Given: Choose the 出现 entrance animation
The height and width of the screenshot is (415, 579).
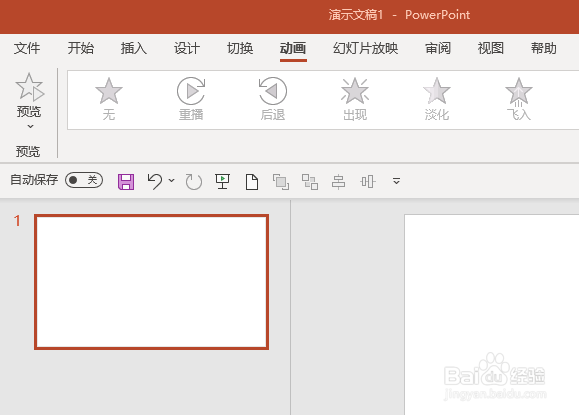Looking at the screenshot, I should coord(355,99).
